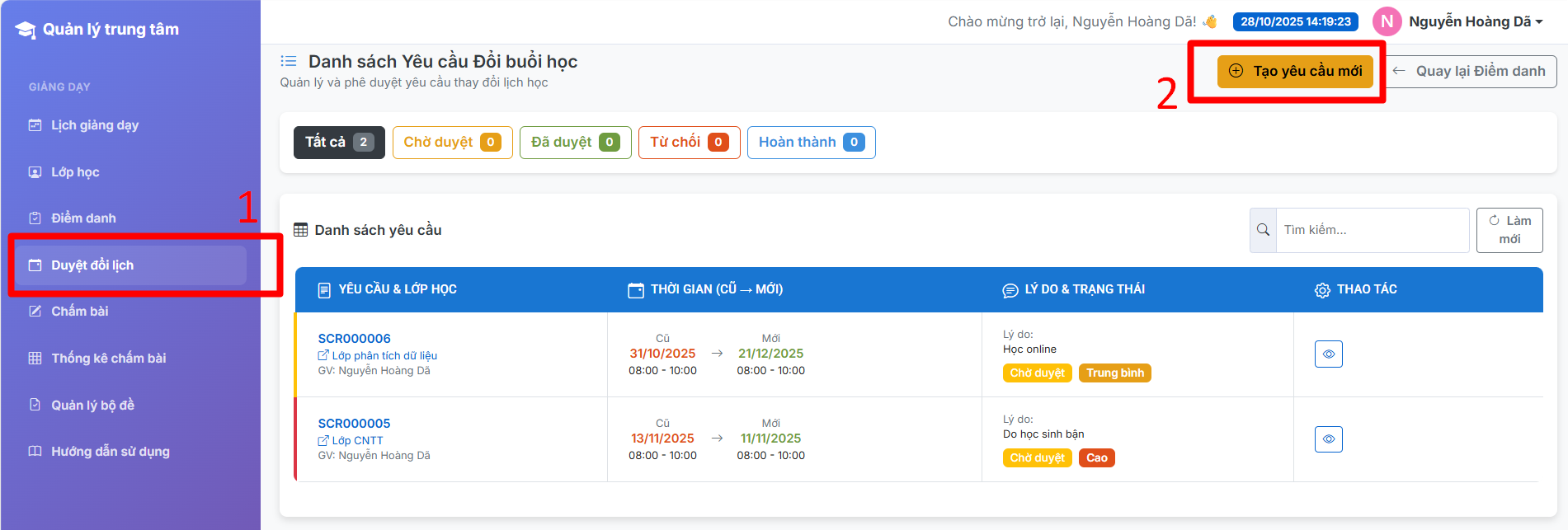Click the search magnifier icon
The height and width of the screenshot is (530, 1568).
tap(1263, 230)
